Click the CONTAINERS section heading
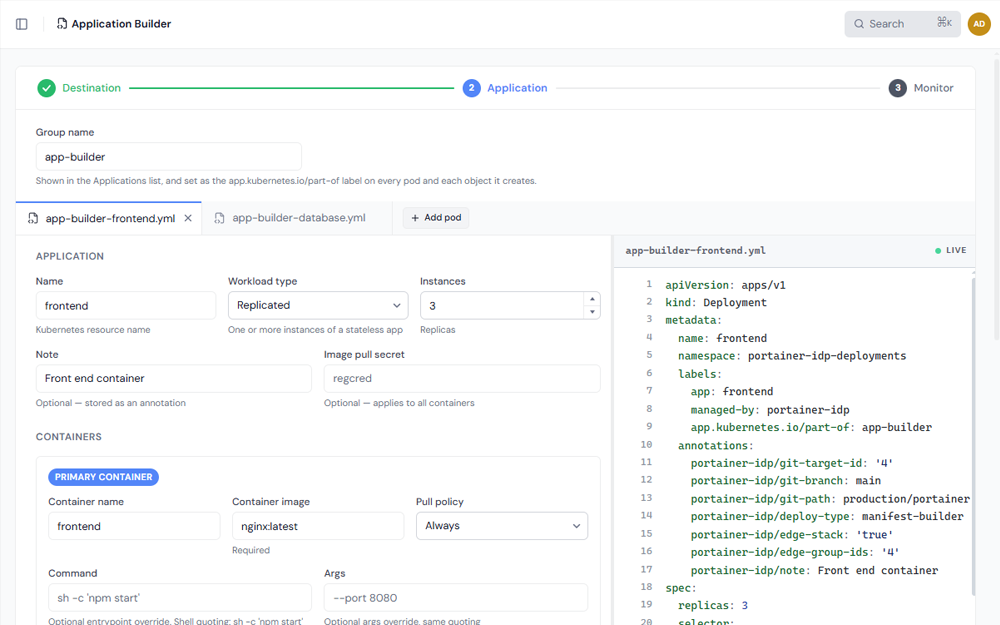 pyautogui.click(x=68, y=437)
